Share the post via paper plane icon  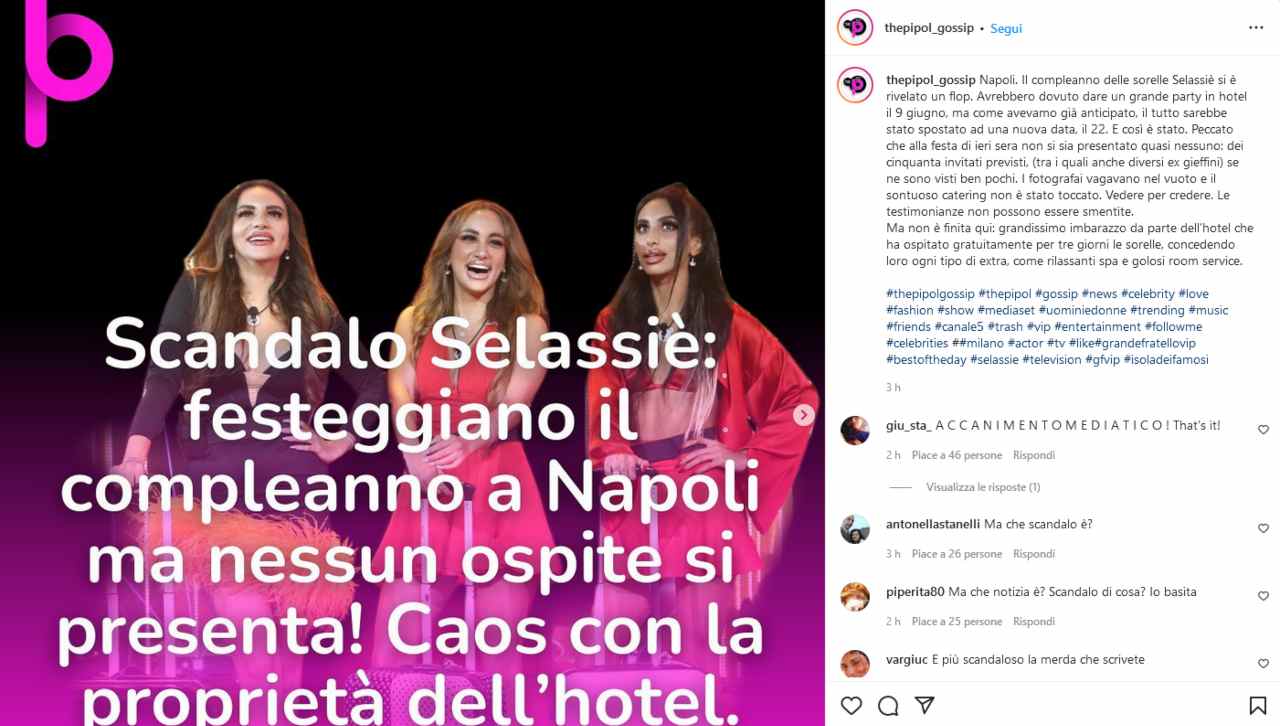925,705
